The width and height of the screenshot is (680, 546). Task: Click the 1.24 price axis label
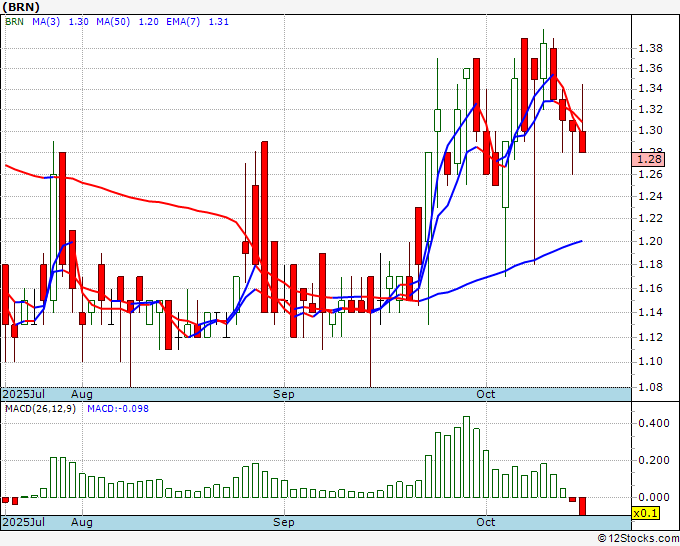click(651, 196)
